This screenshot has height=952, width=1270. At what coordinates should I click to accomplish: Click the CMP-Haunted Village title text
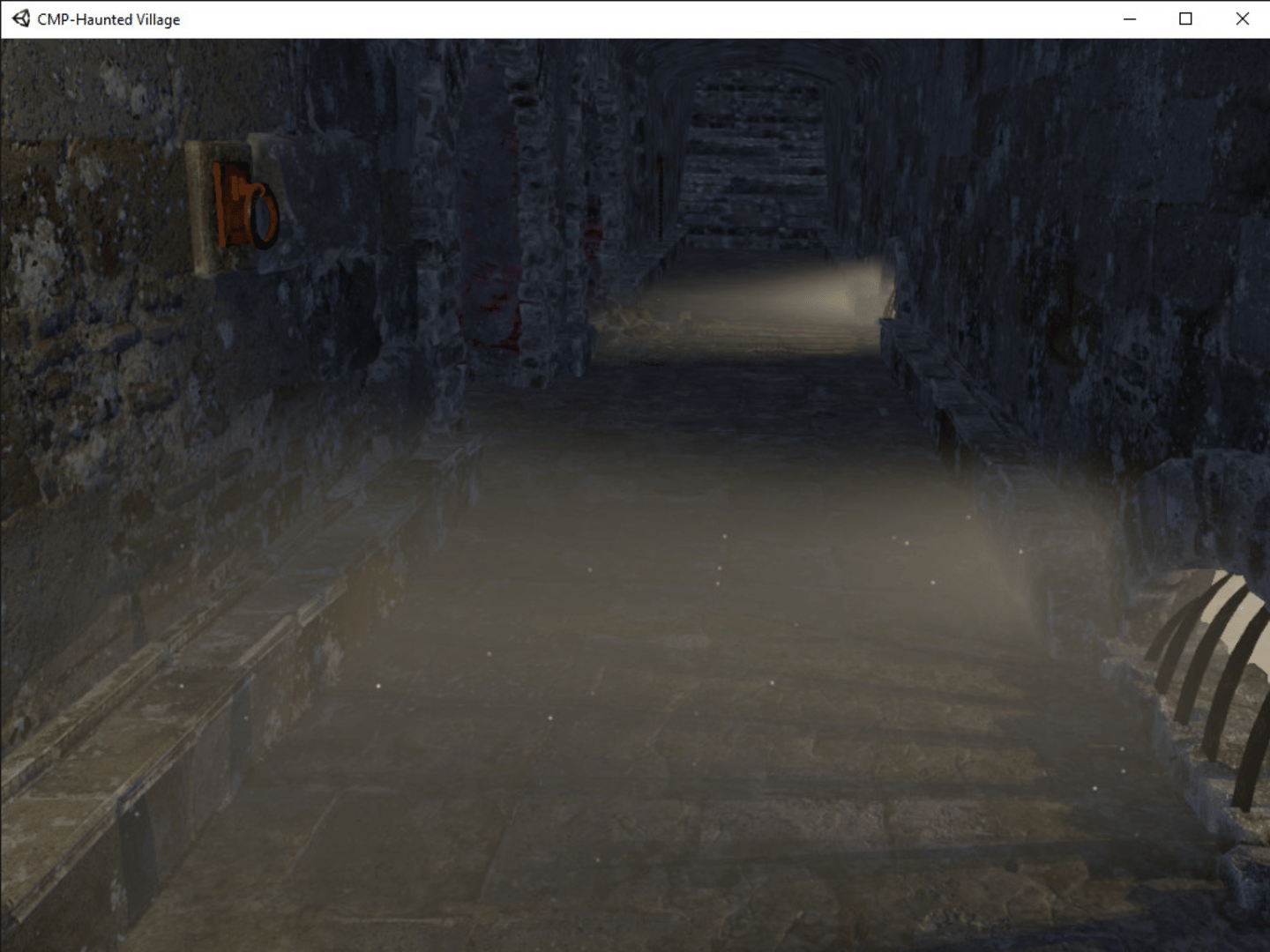pyautogui.click(x=108, y=19)
